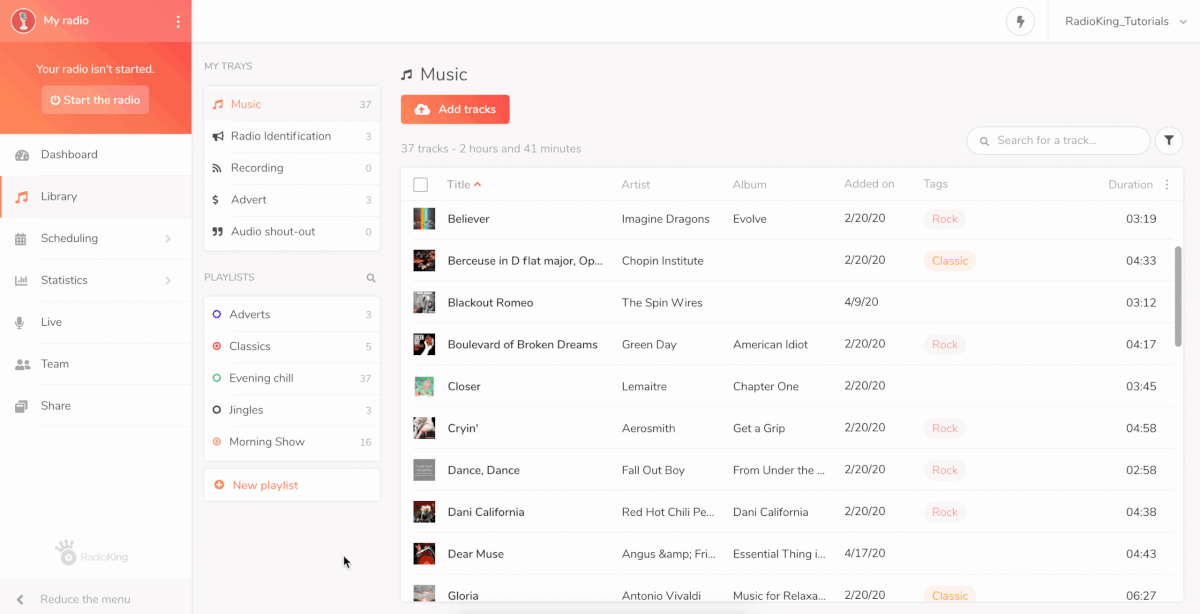This screenshot has height=614, width=1200.
Task: Click the Scheduling calendar icon
Action: pyautogui.click(x=21, y=239)
